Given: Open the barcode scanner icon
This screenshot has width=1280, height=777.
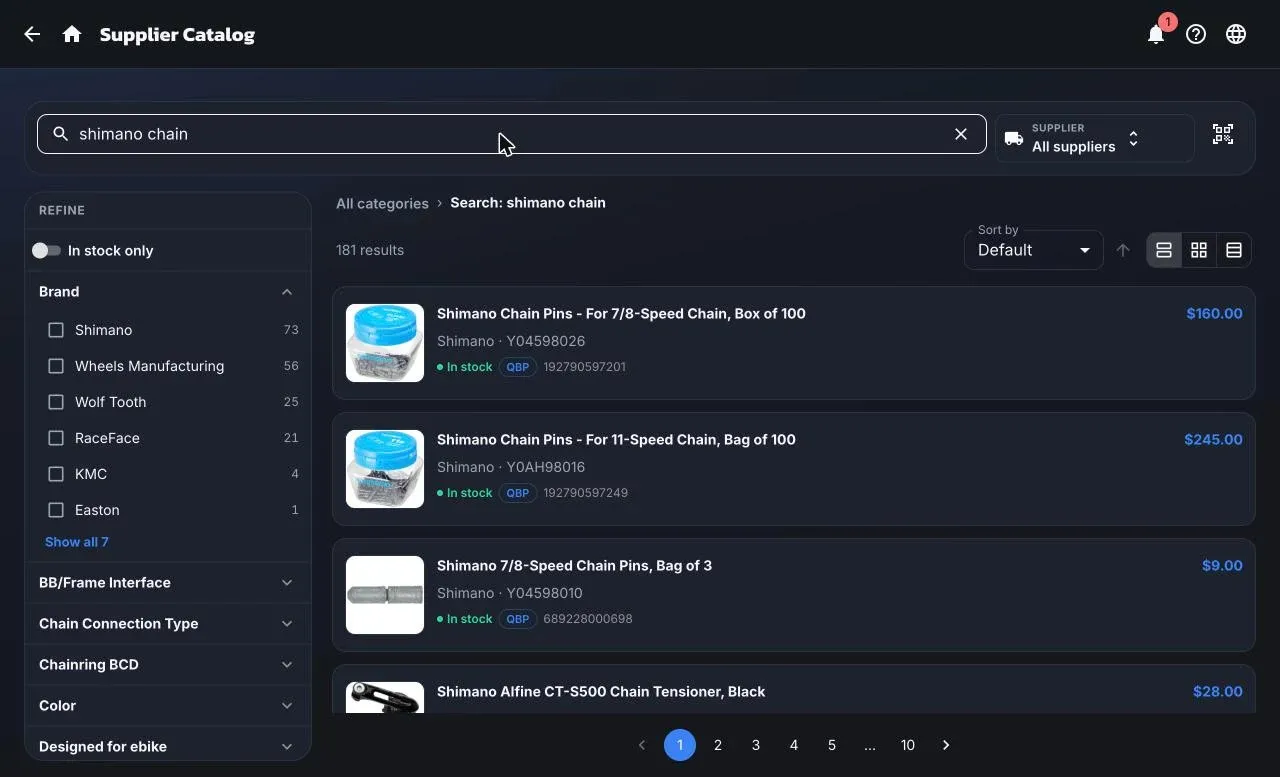Looking at the screenshot, I should pyautogui.click(x=1223, y=134).
